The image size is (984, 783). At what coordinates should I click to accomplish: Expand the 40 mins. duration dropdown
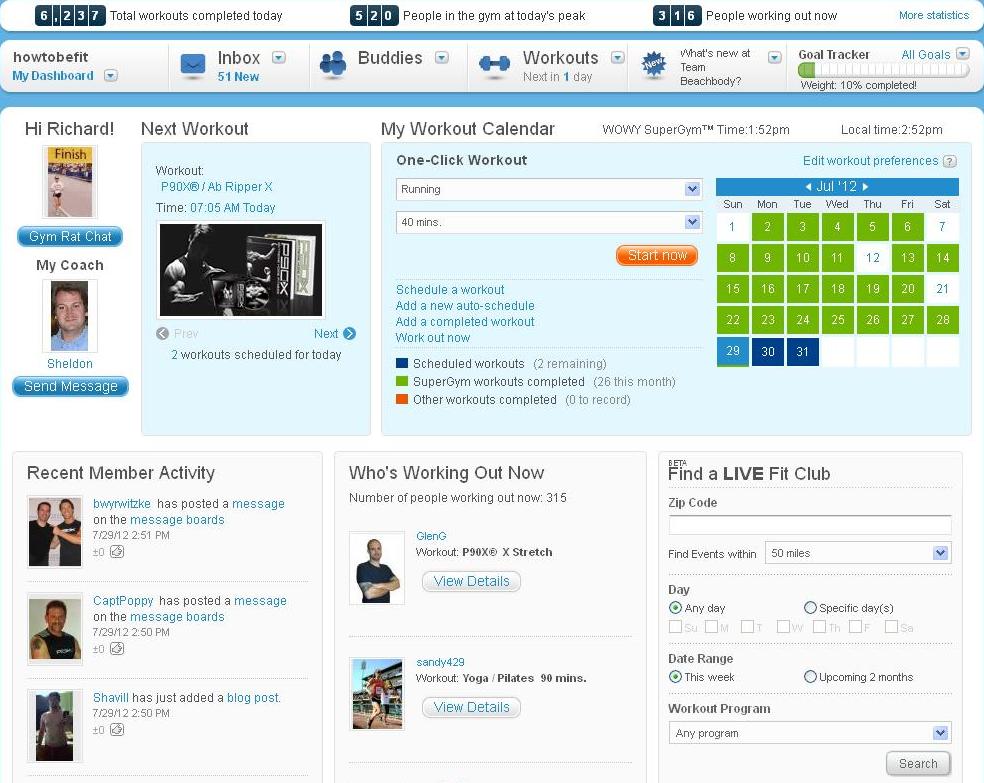click(x=692, y=222)
